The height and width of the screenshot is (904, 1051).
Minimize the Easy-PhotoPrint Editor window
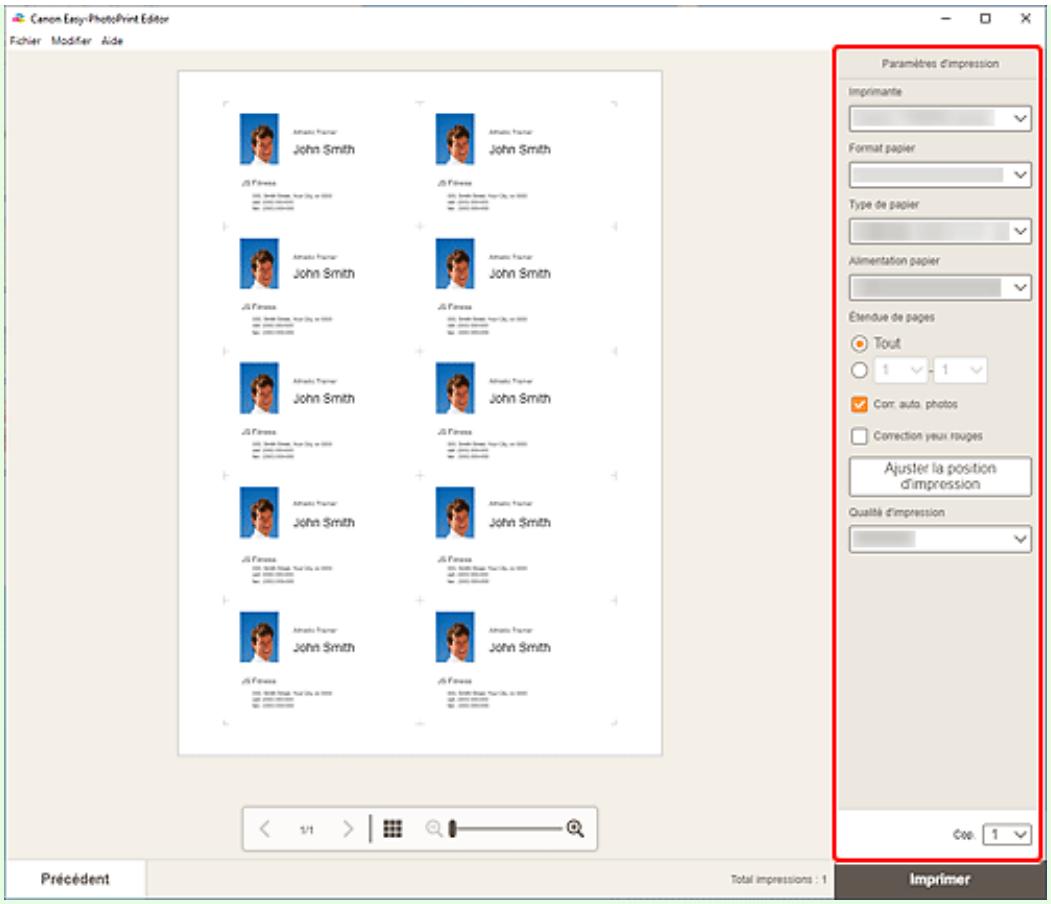[946, 19]
